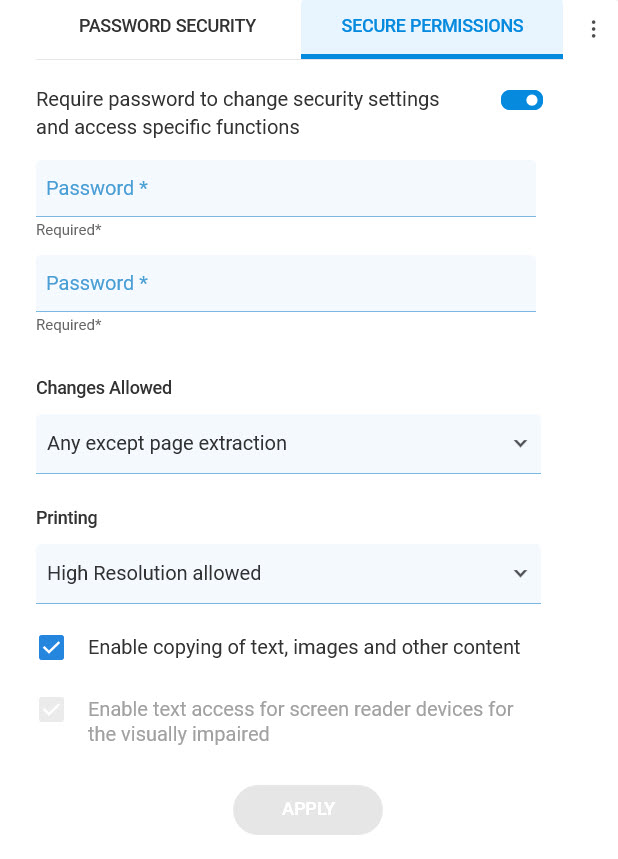Uncheck enable copying of text and images
The width and height of the screenshot is (618, 859).
point(51,647)
